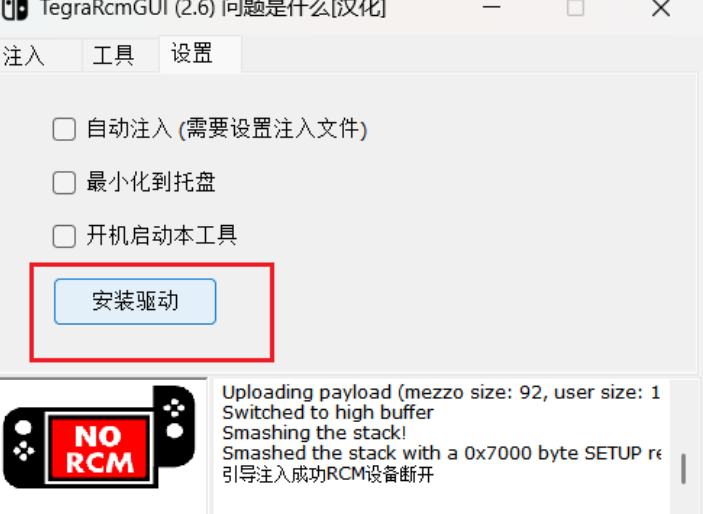Click the NO RCM Switch status image
Viewport: 703px width, 514px height.
coord(100,437)
